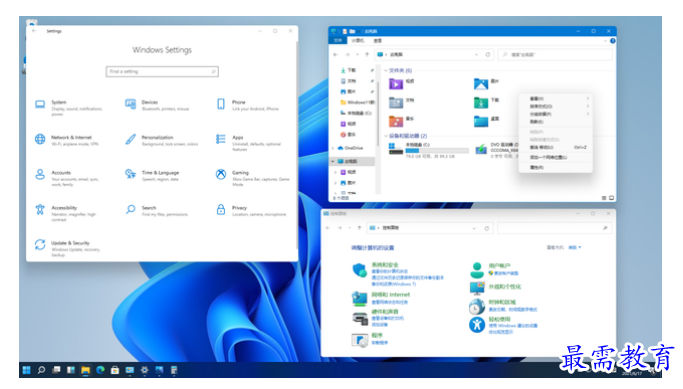Expand the ribbon chevron in File Explorer
This screenshot has width=683, height=389.
[605, 41]
